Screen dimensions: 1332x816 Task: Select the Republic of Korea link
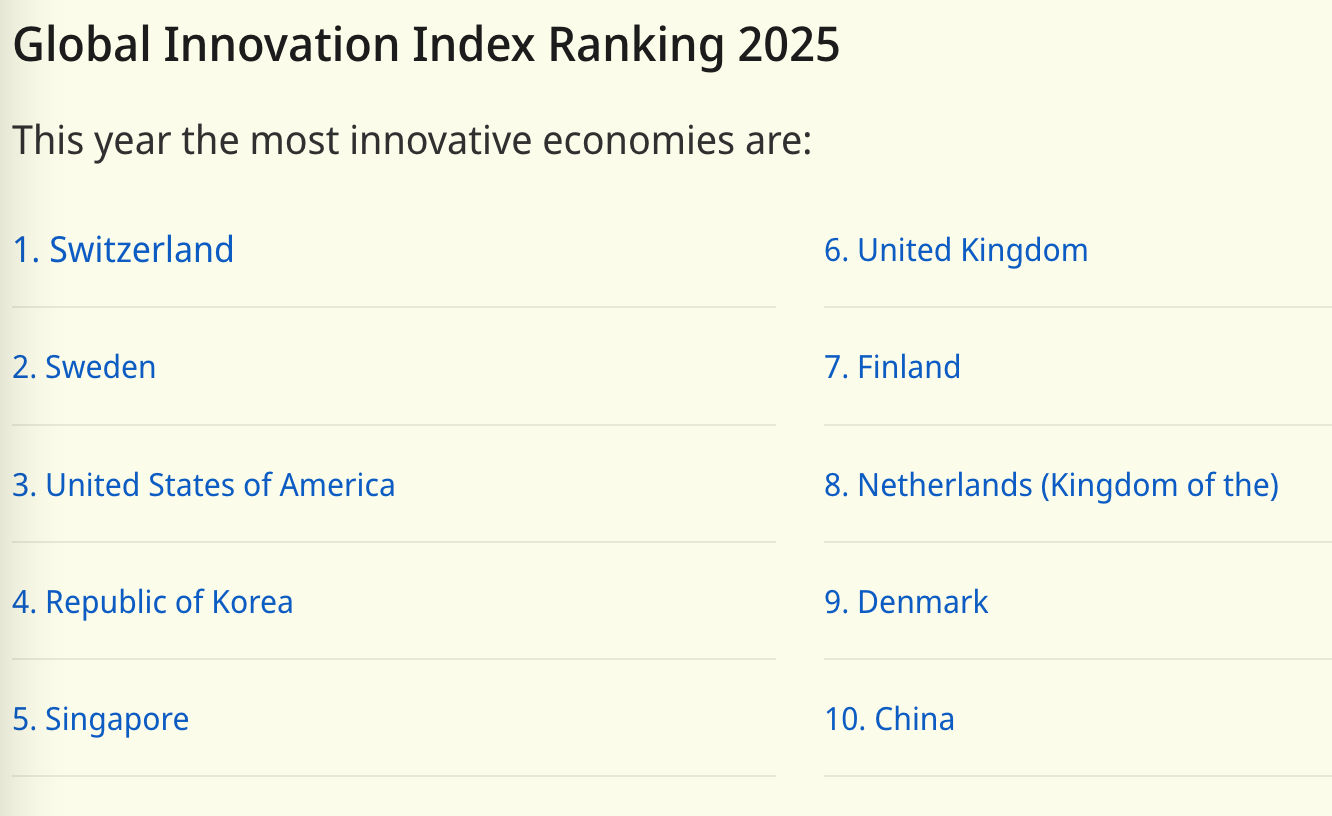tap(153, 602)
